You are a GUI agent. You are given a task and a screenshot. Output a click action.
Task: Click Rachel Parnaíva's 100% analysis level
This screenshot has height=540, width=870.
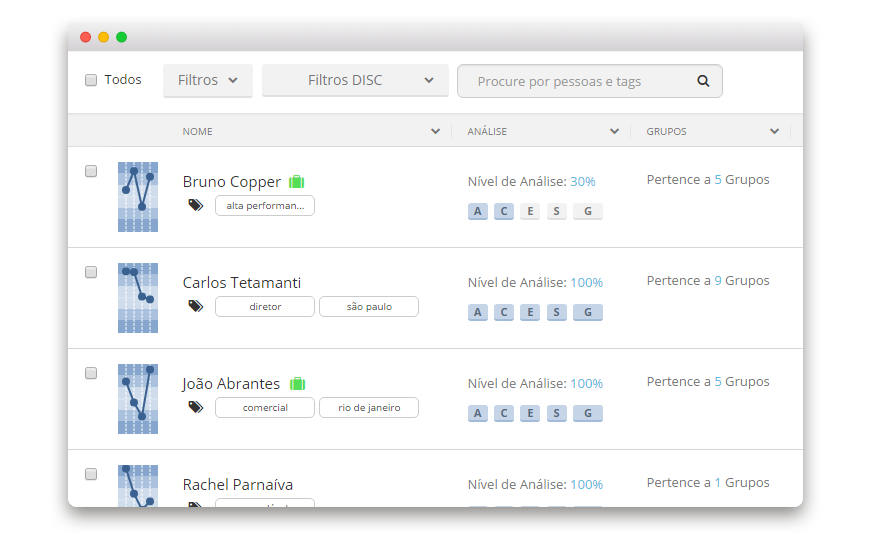586,485
